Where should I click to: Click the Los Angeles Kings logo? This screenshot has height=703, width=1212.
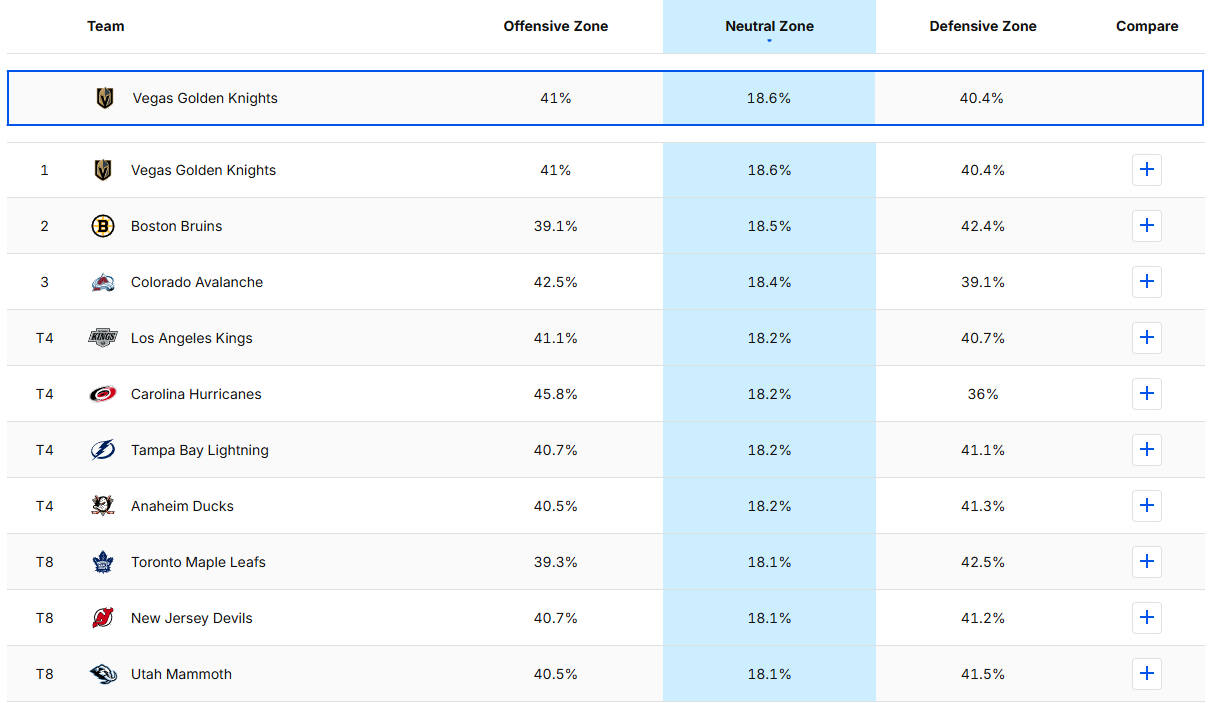[103, 338]
